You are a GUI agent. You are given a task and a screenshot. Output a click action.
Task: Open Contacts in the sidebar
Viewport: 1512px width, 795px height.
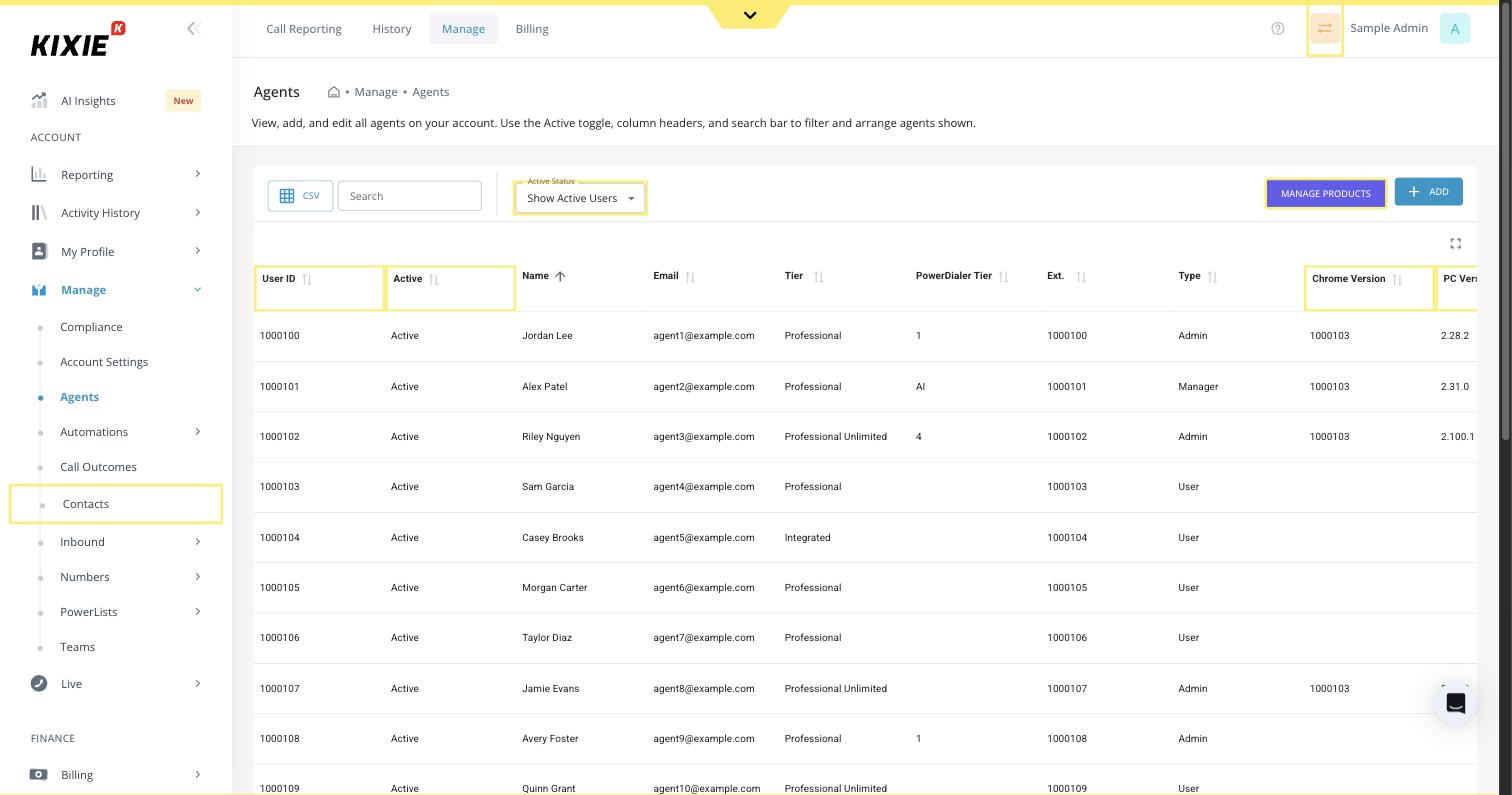click(116, 504)
